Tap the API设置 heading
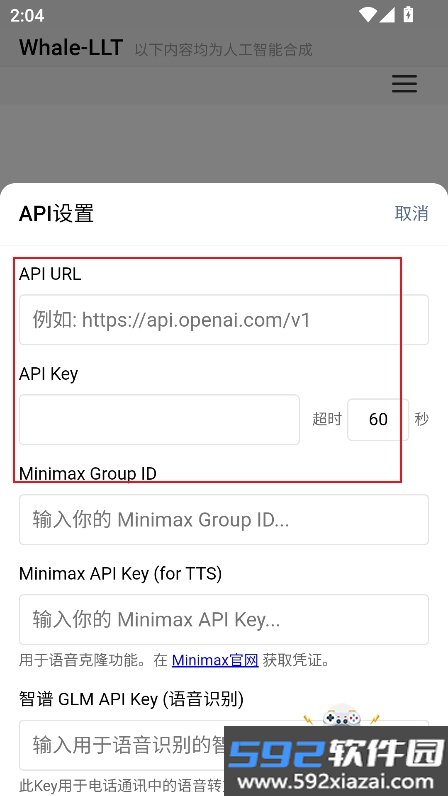 [56, 213]
